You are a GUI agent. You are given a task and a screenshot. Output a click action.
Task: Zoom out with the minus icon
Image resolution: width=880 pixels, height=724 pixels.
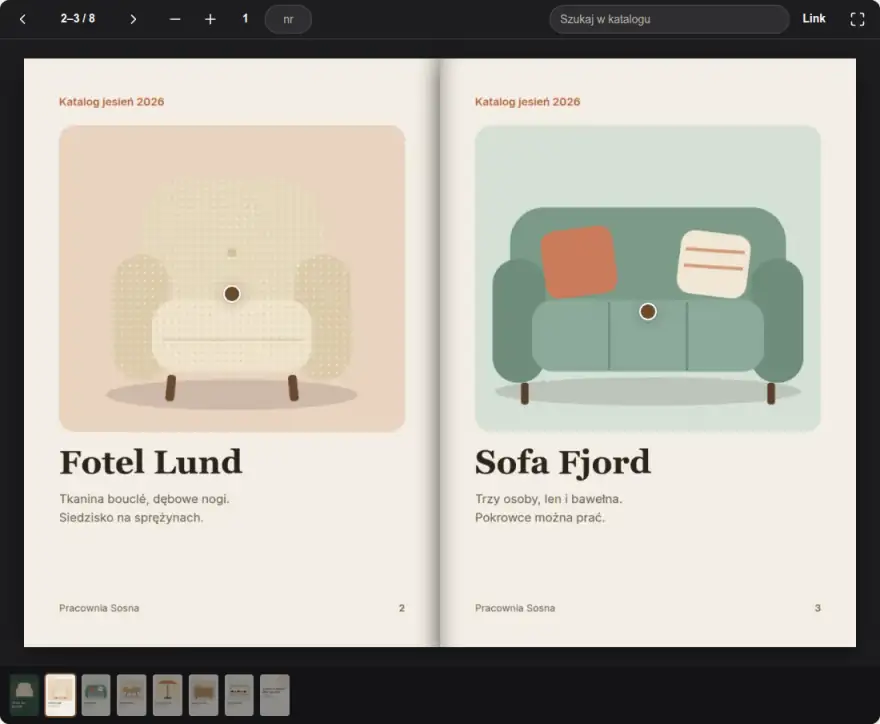point(175,19)
